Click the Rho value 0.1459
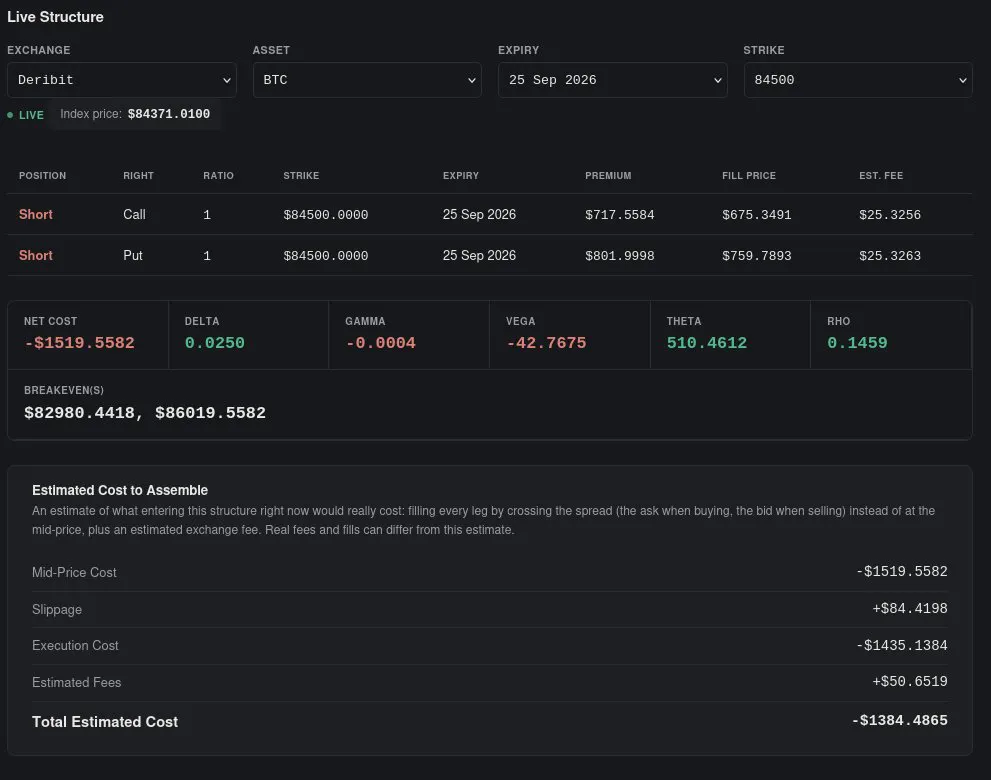Viewport: 991px width, 780px height. click(x=857, y=343)
